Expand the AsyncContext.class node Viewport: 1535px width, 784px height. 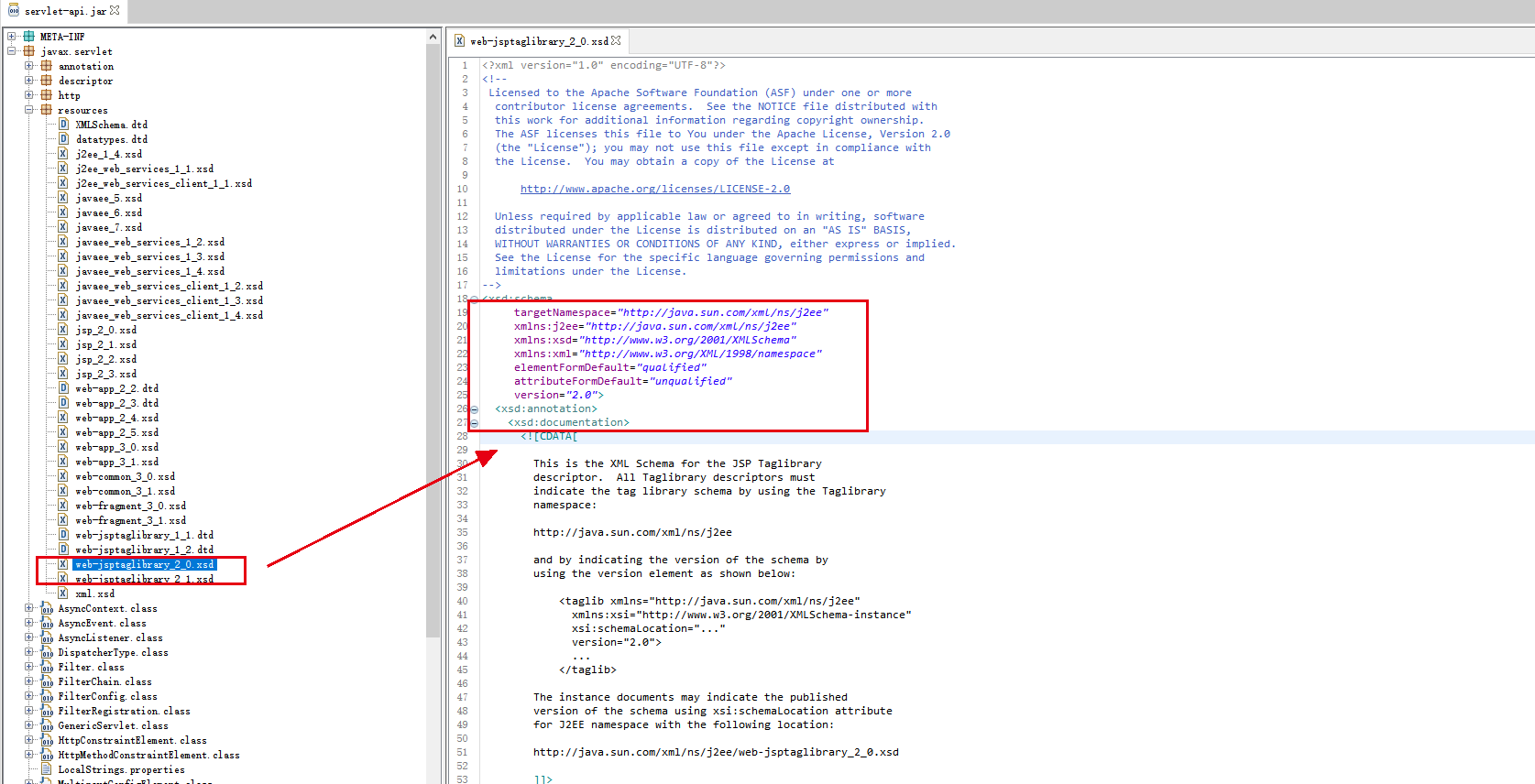point(29,608)
